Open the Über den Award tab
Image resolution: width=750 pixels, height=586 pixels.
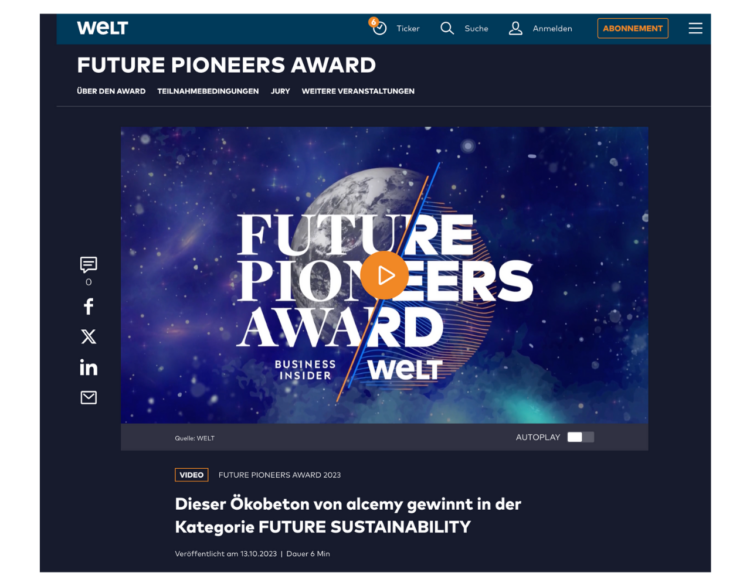(111, 91)
